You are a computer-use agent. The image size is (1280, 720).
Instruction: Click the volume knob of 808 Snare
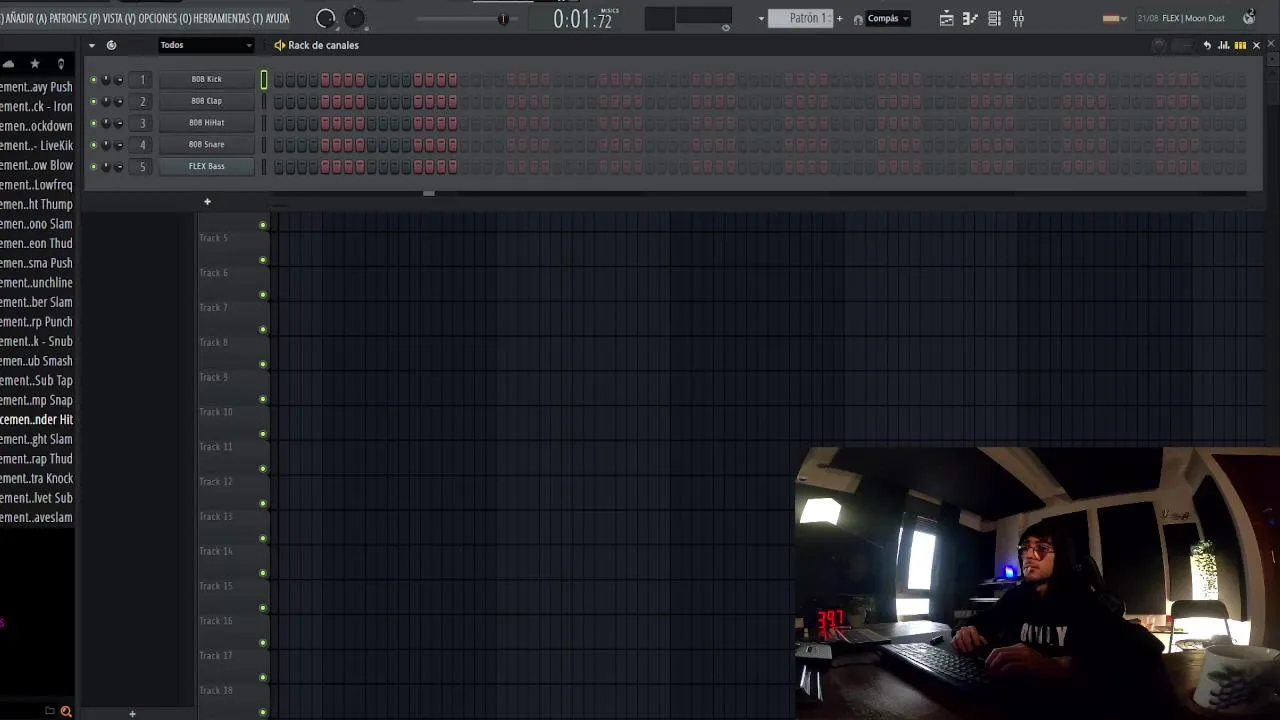[x=118, y=144]
